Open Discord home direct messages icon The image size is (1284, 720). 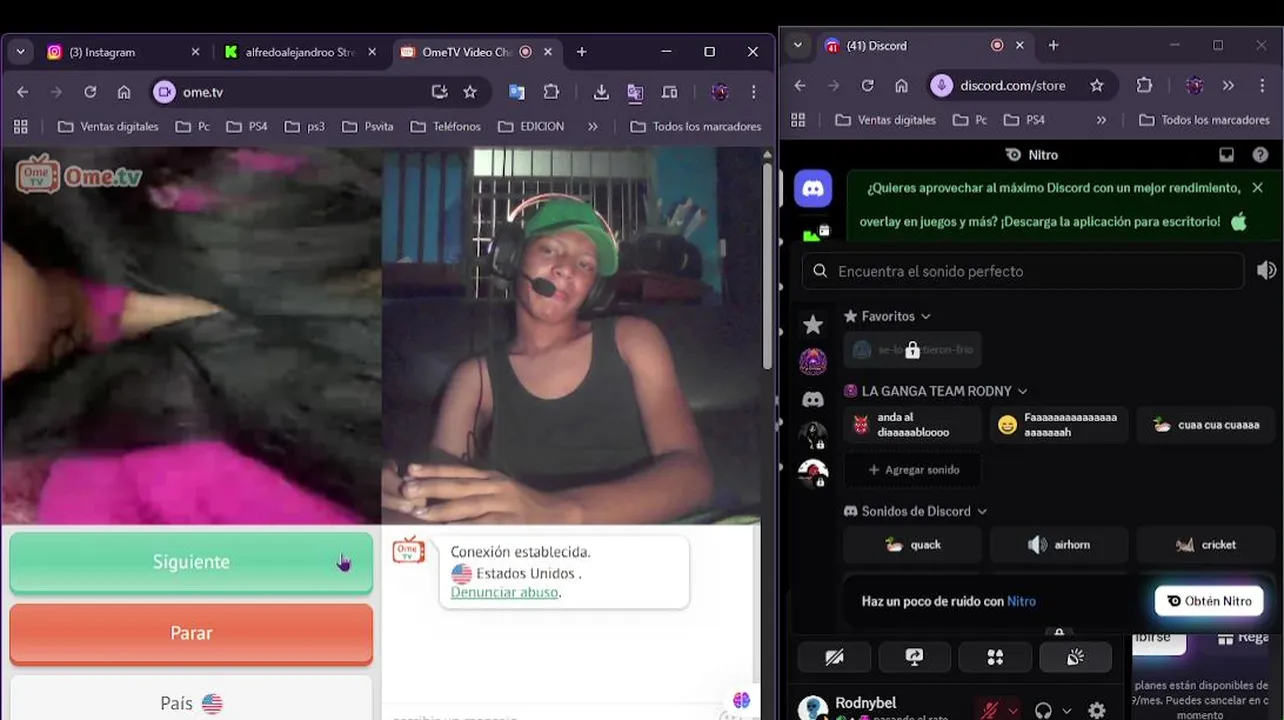coord(813,188)
